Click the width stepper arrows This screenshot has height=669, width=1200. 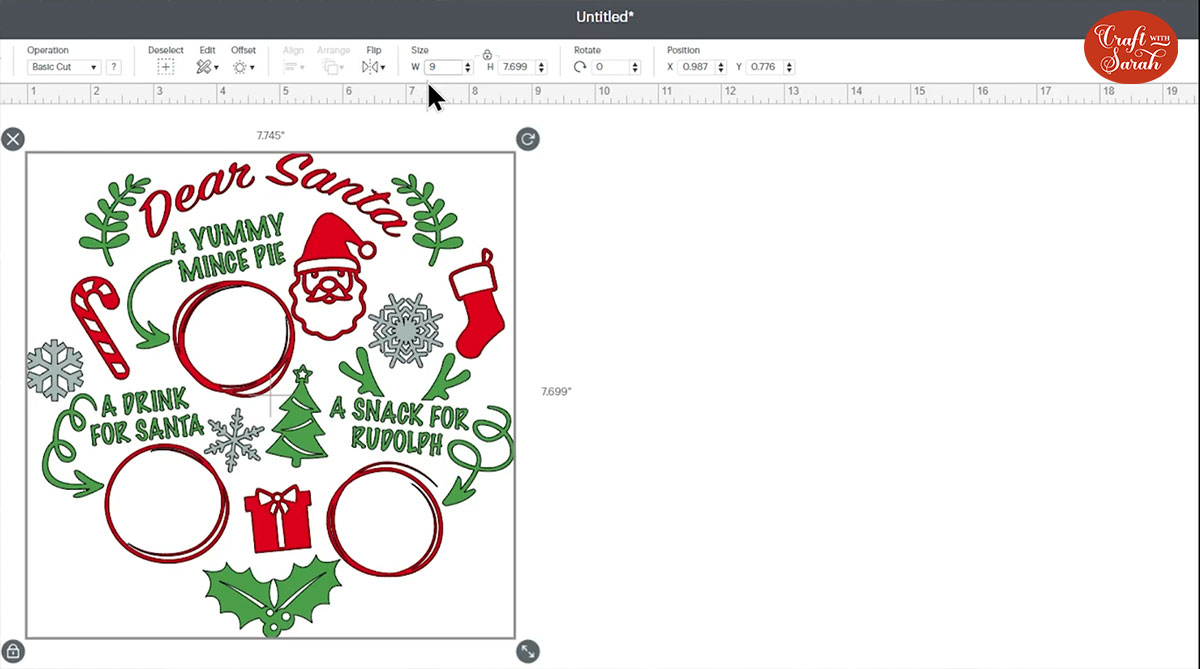click(468, 67)
